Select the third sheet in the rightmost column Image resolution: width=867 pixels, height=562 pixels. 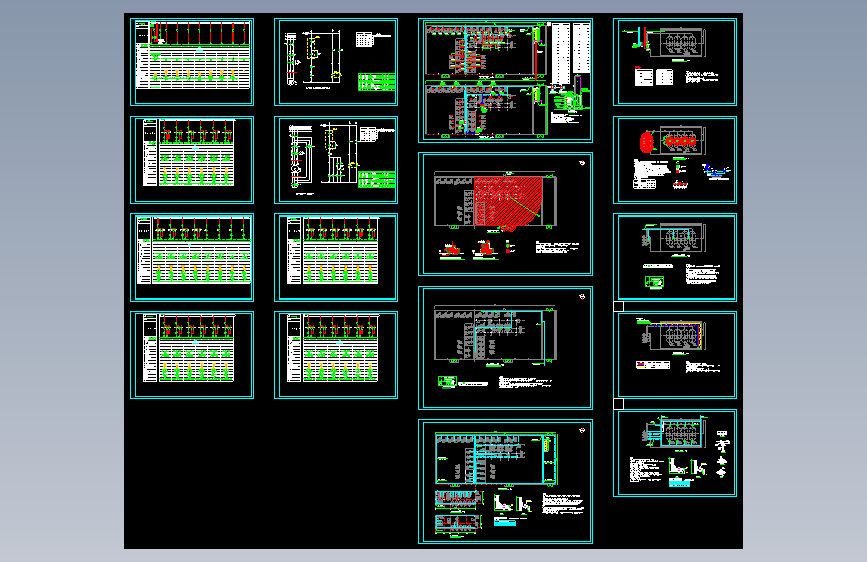point(675,258)
